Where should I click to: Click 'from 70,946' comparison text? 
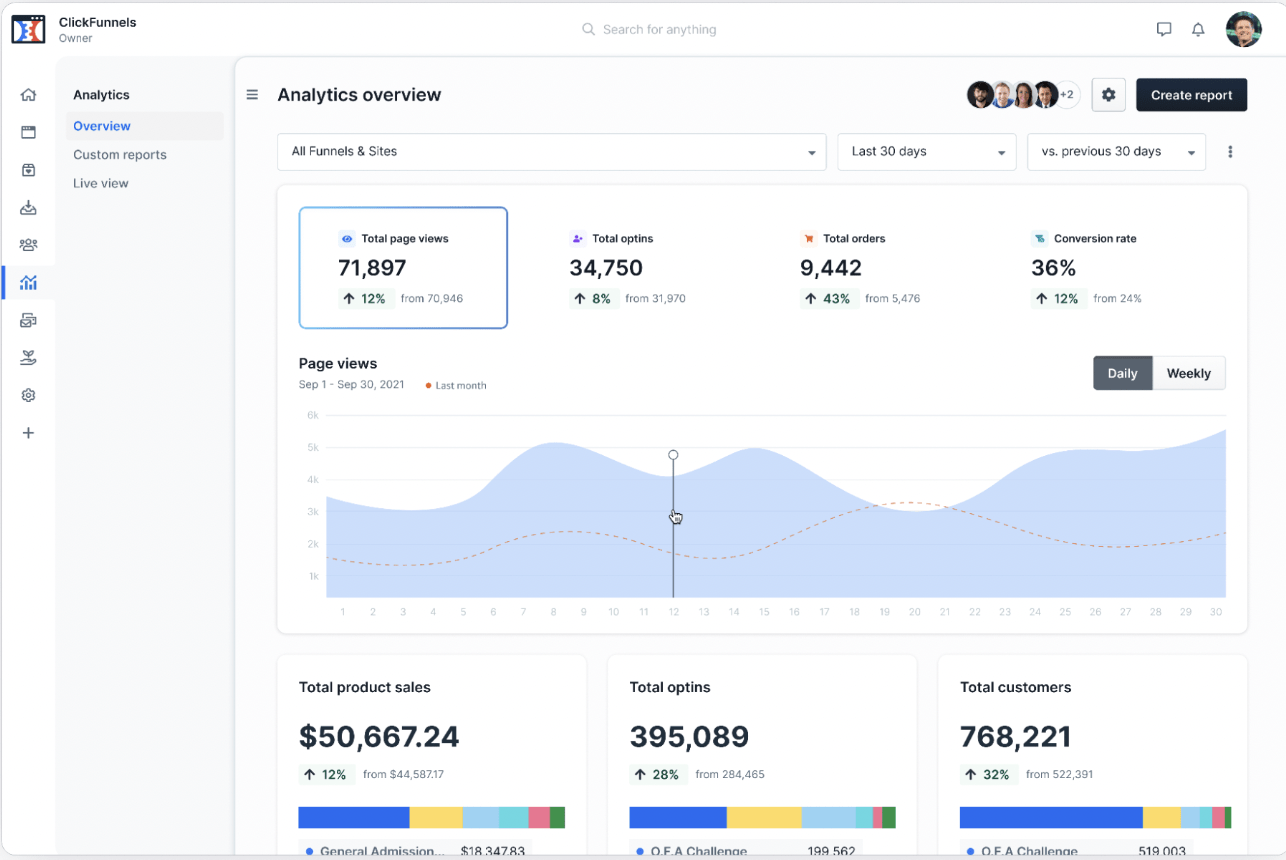pos(432,298)
